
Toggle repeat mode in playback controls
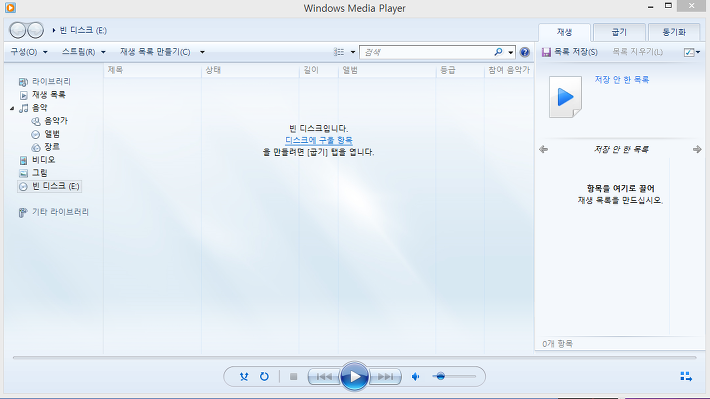pos(264,376)
